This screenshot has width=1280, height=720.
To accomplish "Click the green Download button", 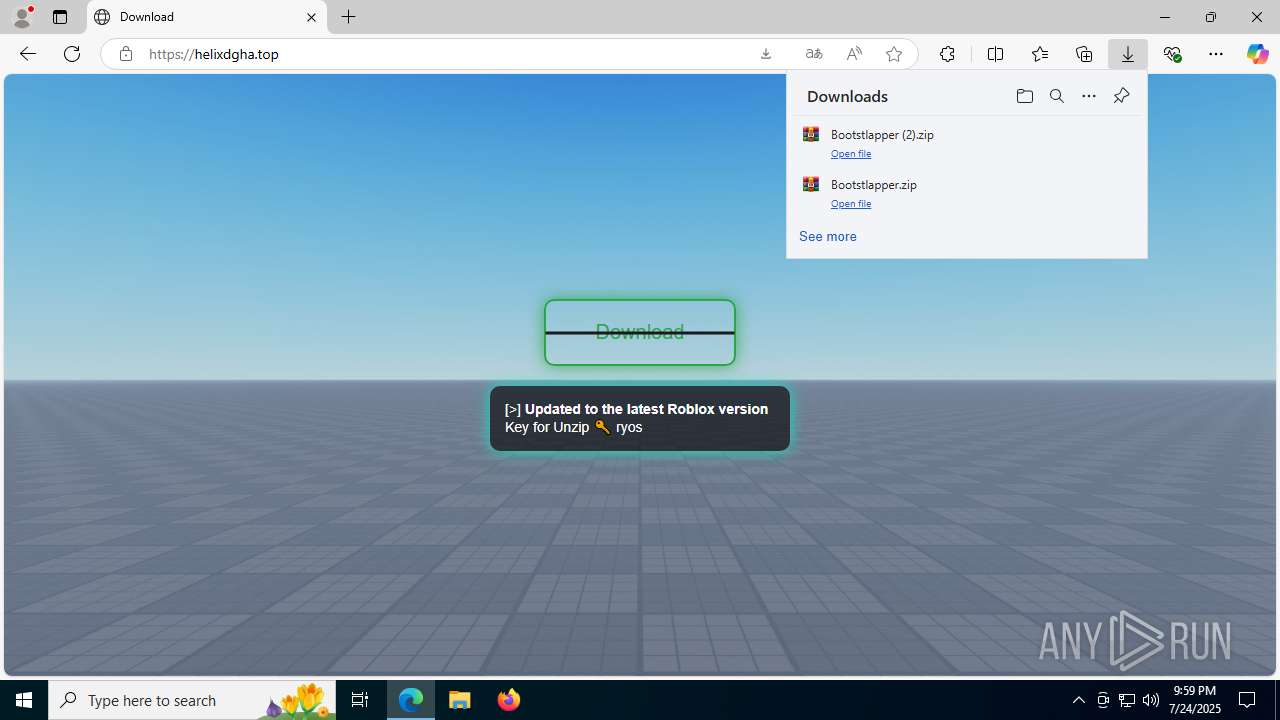I will tap(640, 332).
